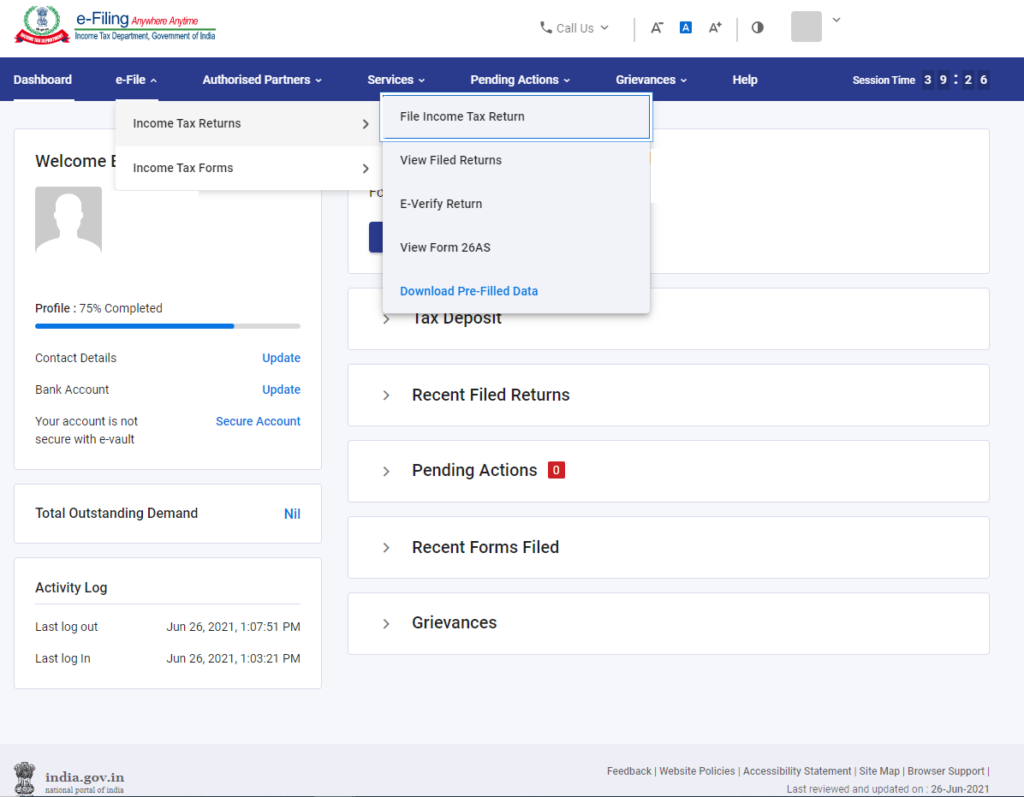Expand the Tax Deposit section
This screenshot has width=1024, height=797.
[x=386, y=318]
